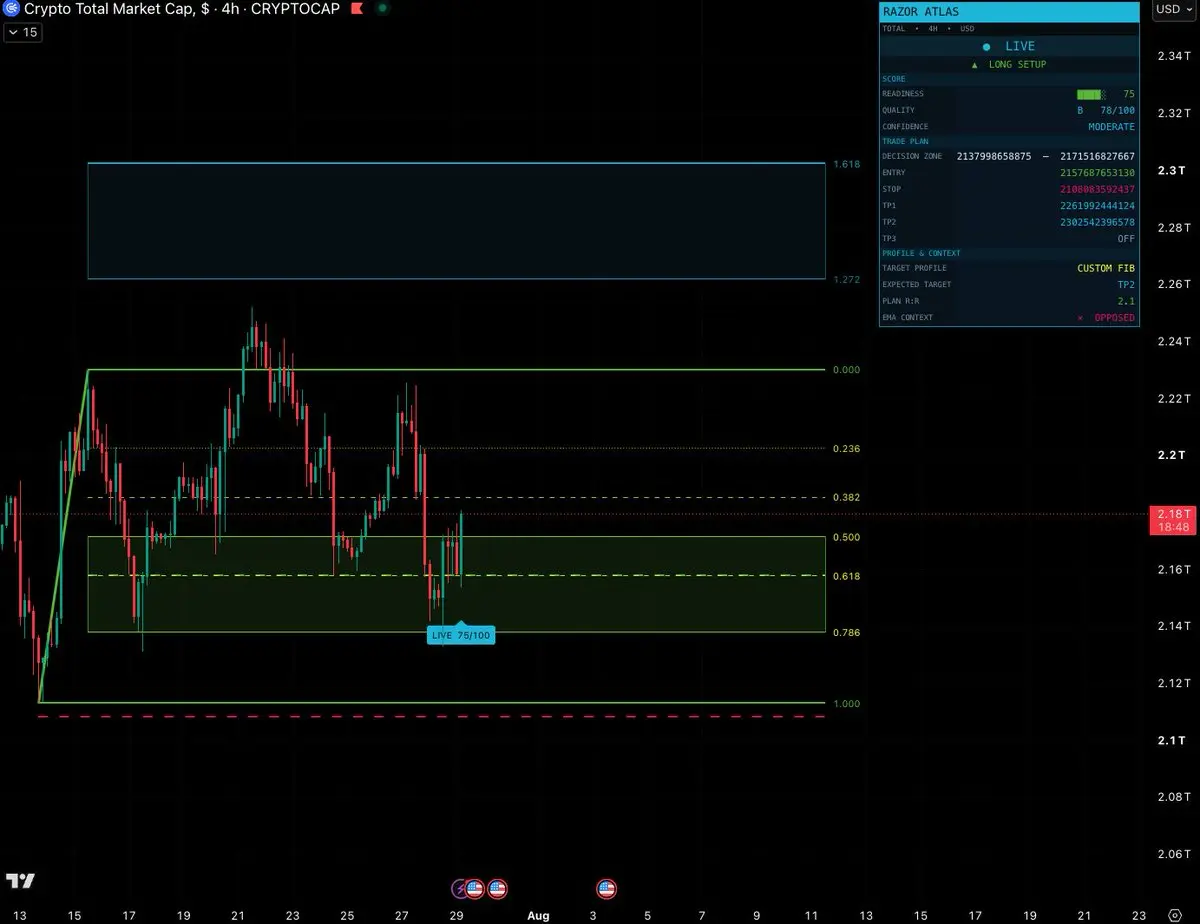Click the 0.000 Fibonacci level label
This screenshot has width=1200, height=924.
click(846, 370)
